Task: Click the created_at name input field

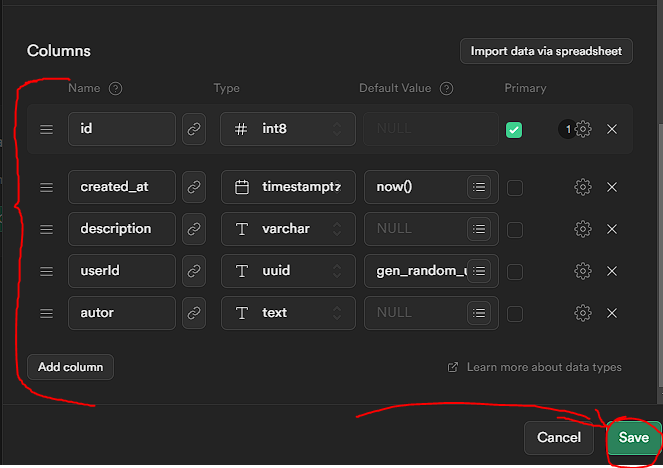Action: [x=122, y=187]
